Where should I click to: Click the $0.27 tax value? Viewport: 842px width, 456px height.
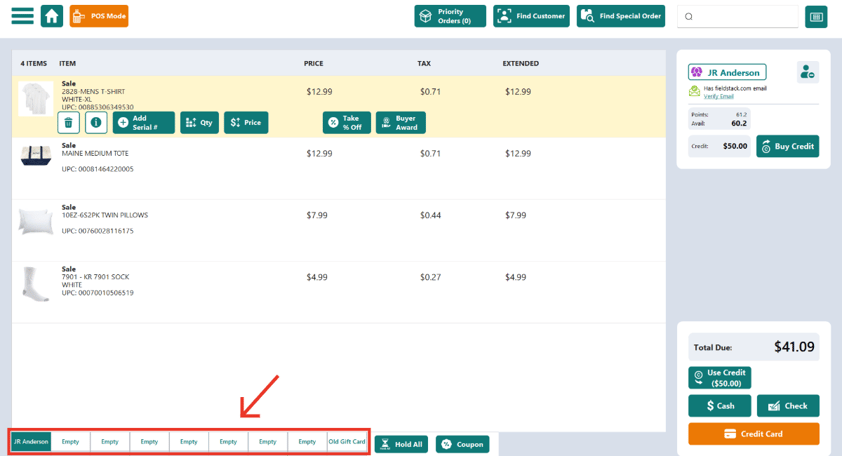430,277
